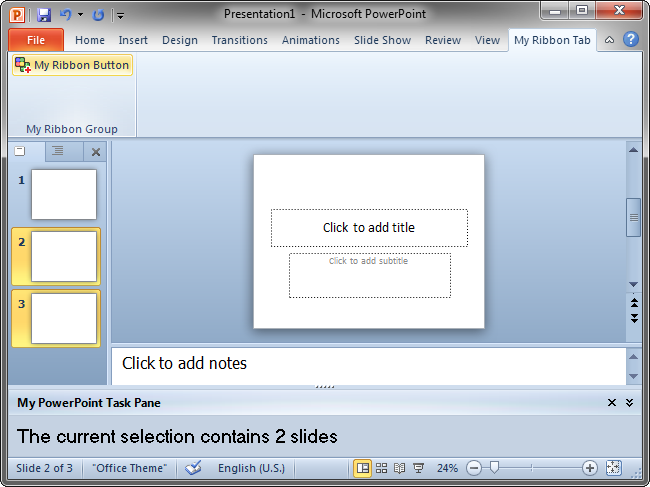Close the slides/outline pane
The width and height of the screenshot is (650, 487).
pyautogui.click(x=96, y=152)
